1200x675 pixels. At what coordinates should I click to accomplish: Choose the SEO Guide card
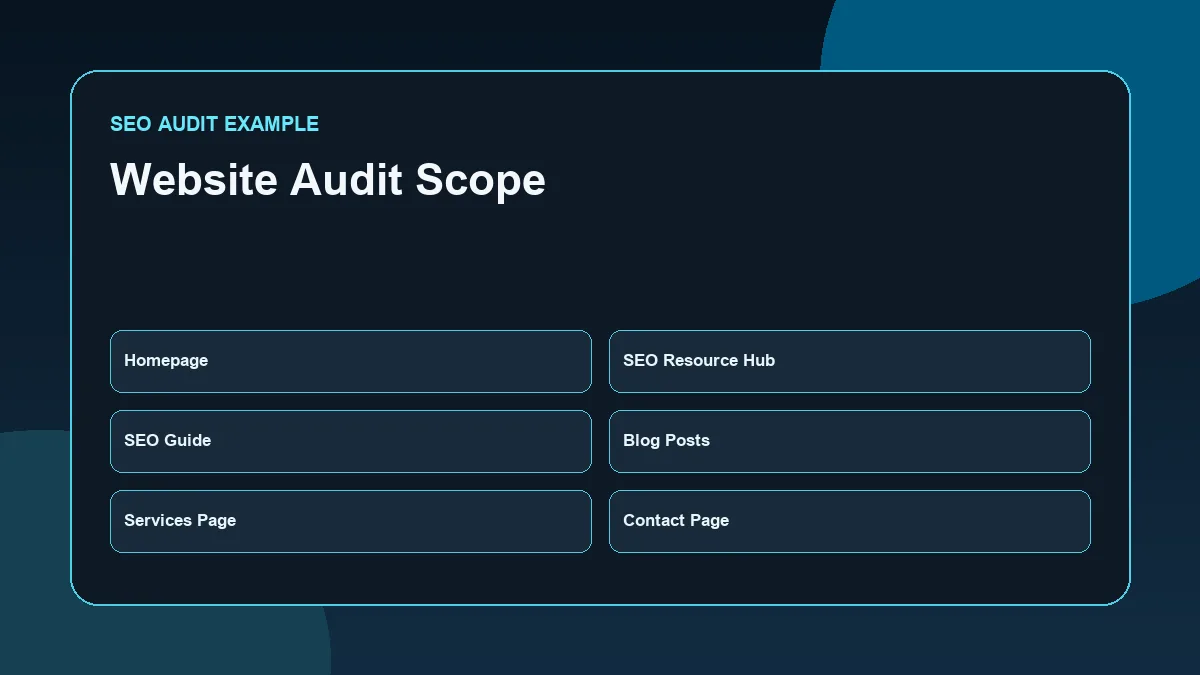[x=351, y=441]
